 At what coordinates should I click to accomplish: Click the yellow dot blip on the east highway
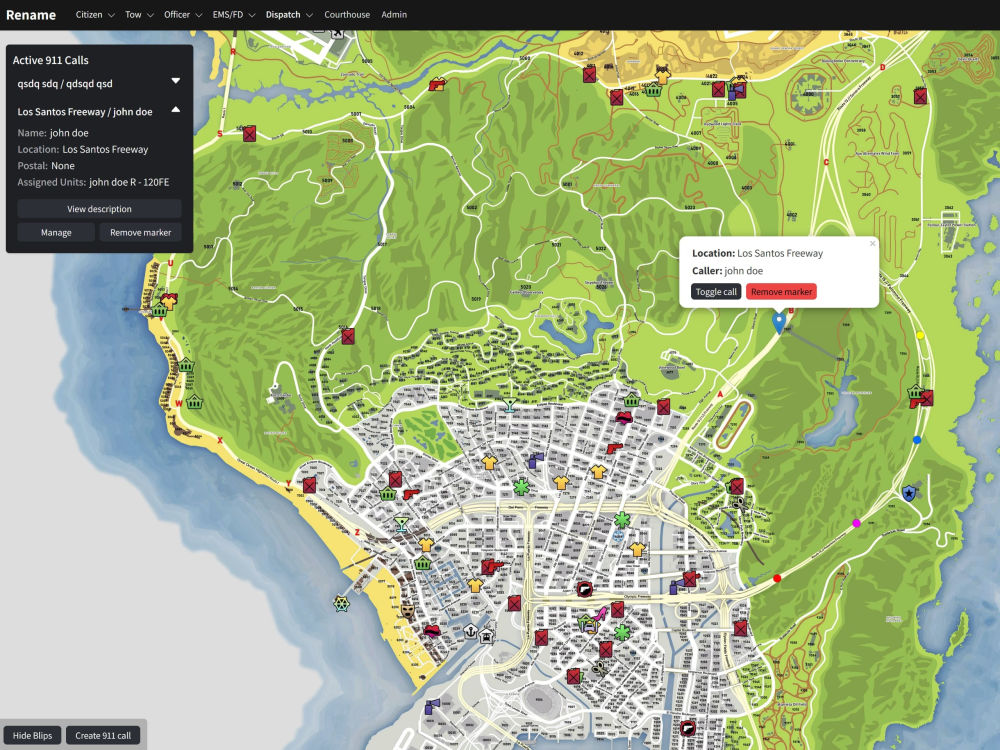(920, 335)
